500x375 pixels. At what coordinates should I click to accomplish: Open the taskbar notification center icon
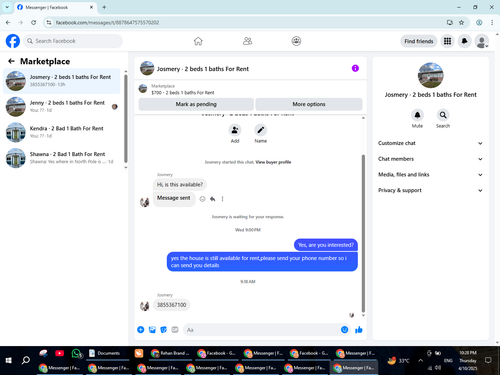click(x=488, y=360)
